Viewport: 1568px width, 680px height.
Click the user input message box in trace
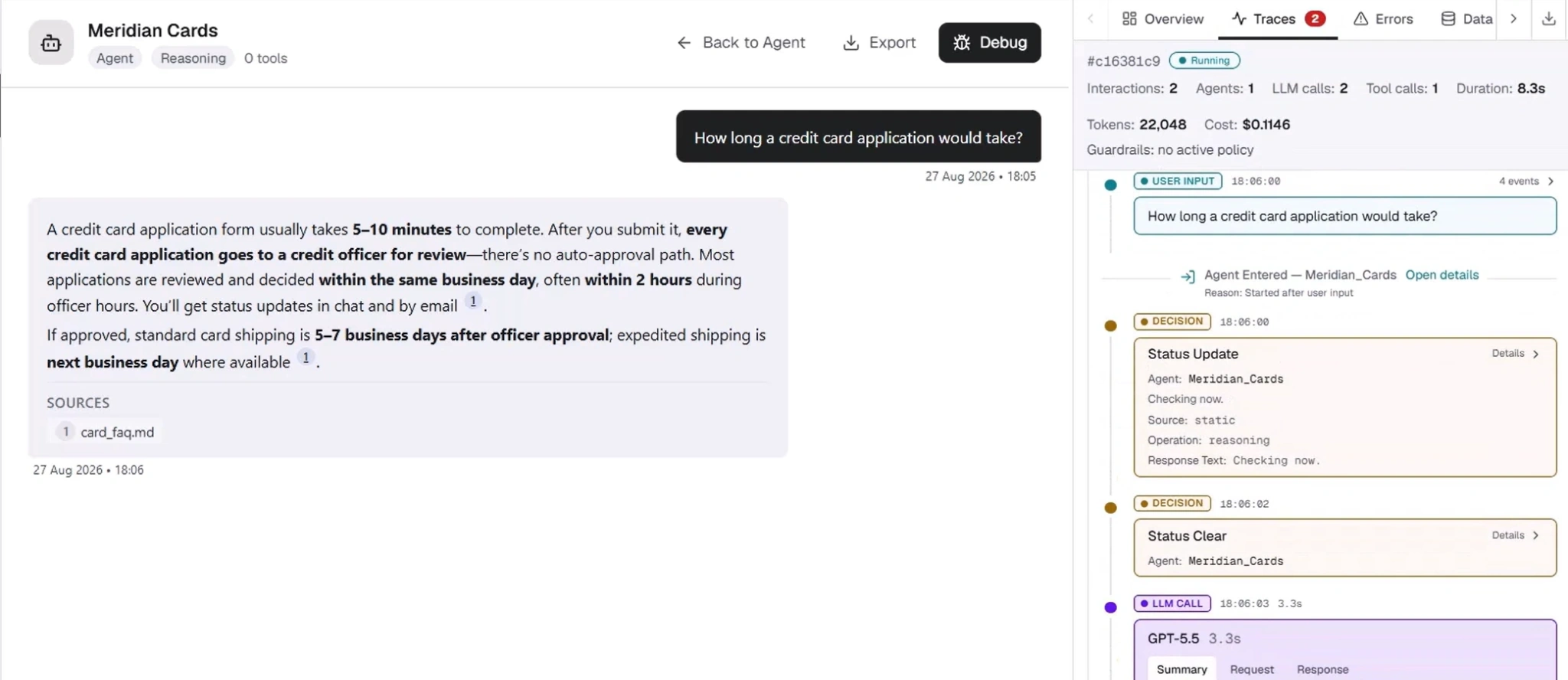1344,216
